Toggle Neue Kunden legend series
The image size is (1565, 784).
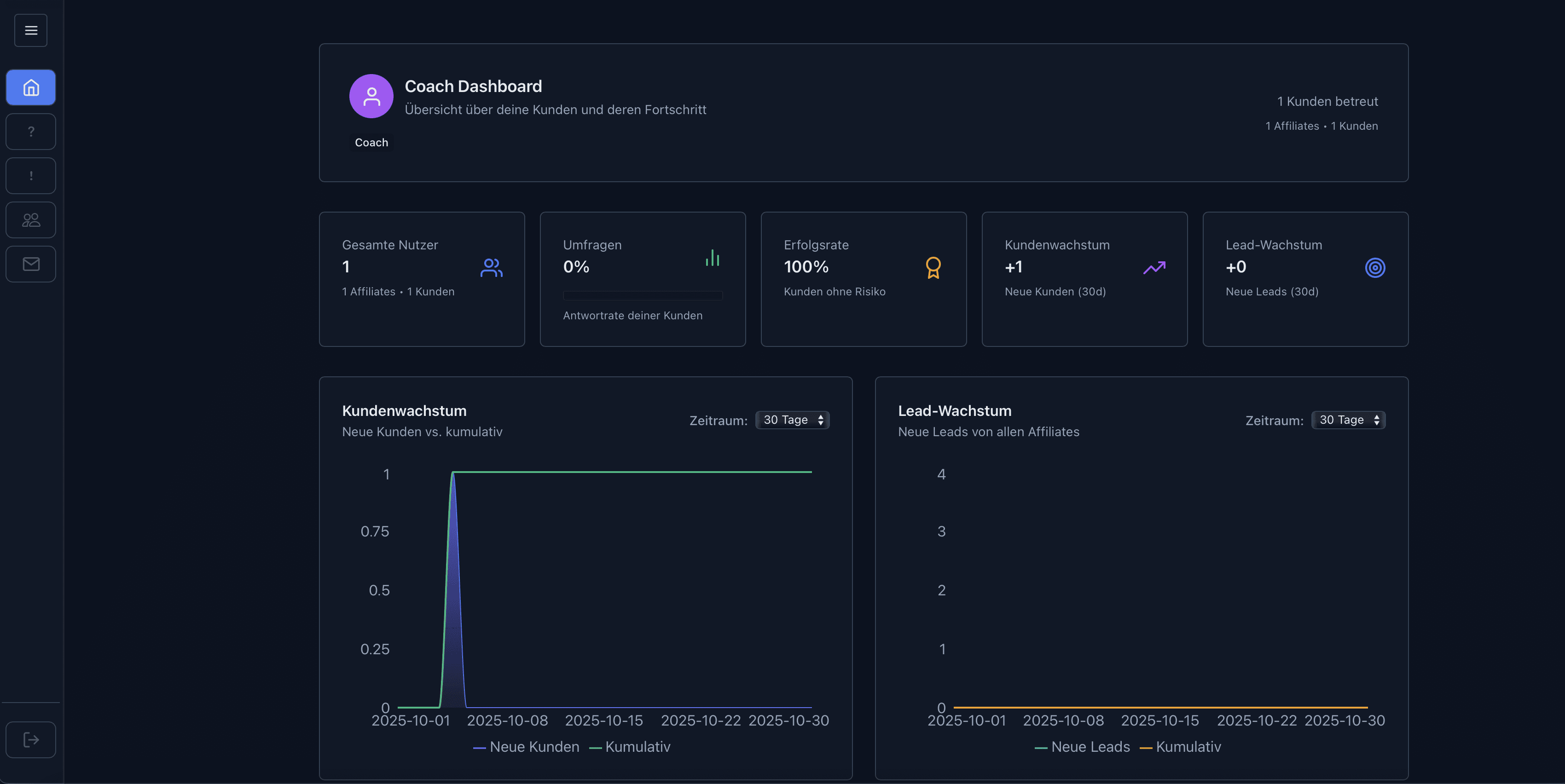[x=527, y=747]
